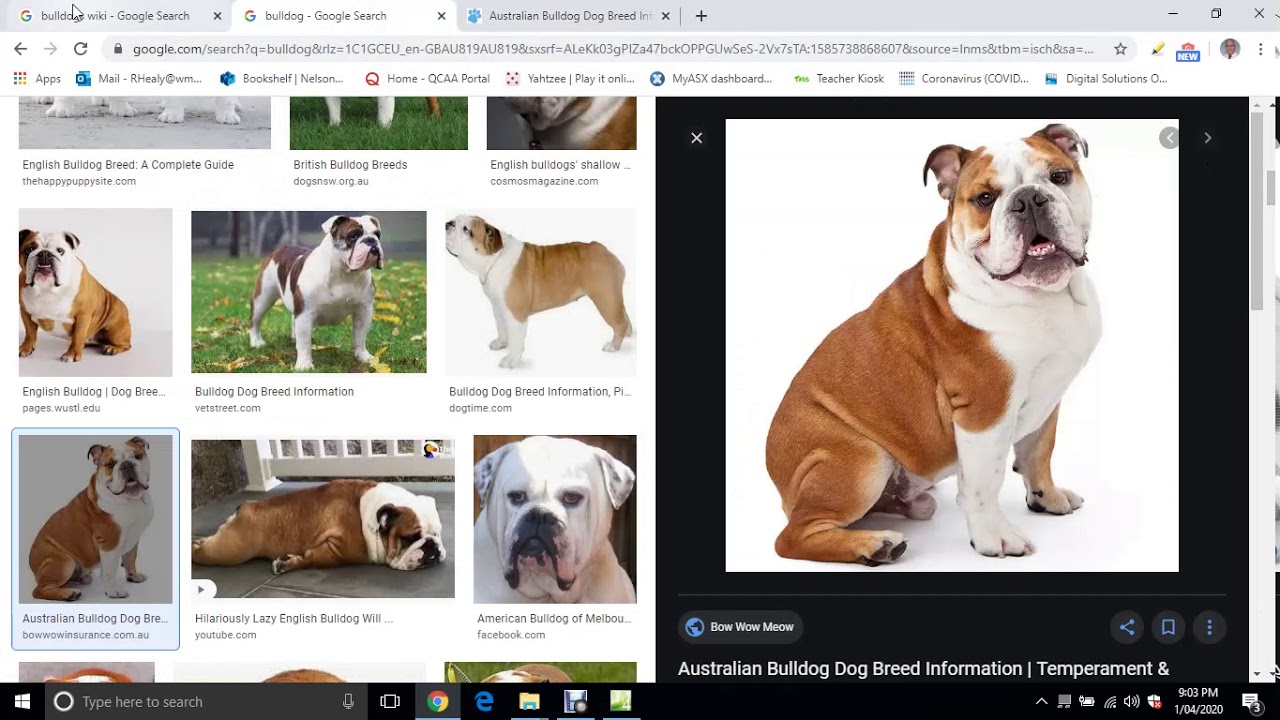Open Chrome from the taskbar

tap(437, 702)
